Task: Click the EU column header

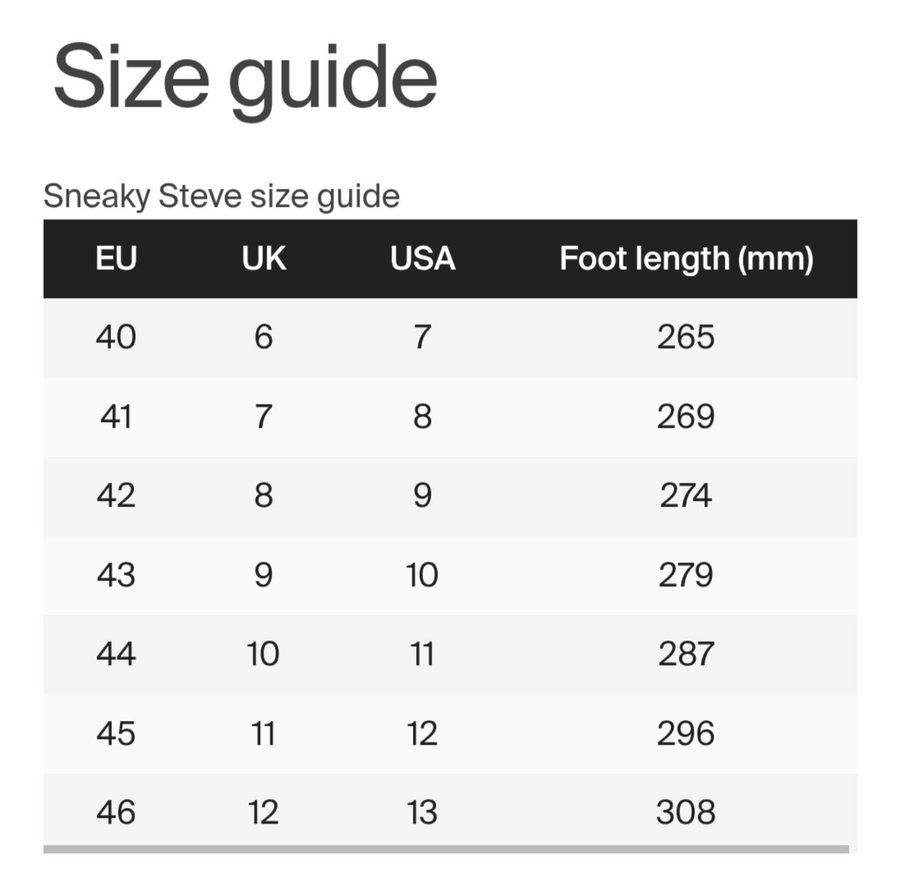Action: (x=116, y=259)
